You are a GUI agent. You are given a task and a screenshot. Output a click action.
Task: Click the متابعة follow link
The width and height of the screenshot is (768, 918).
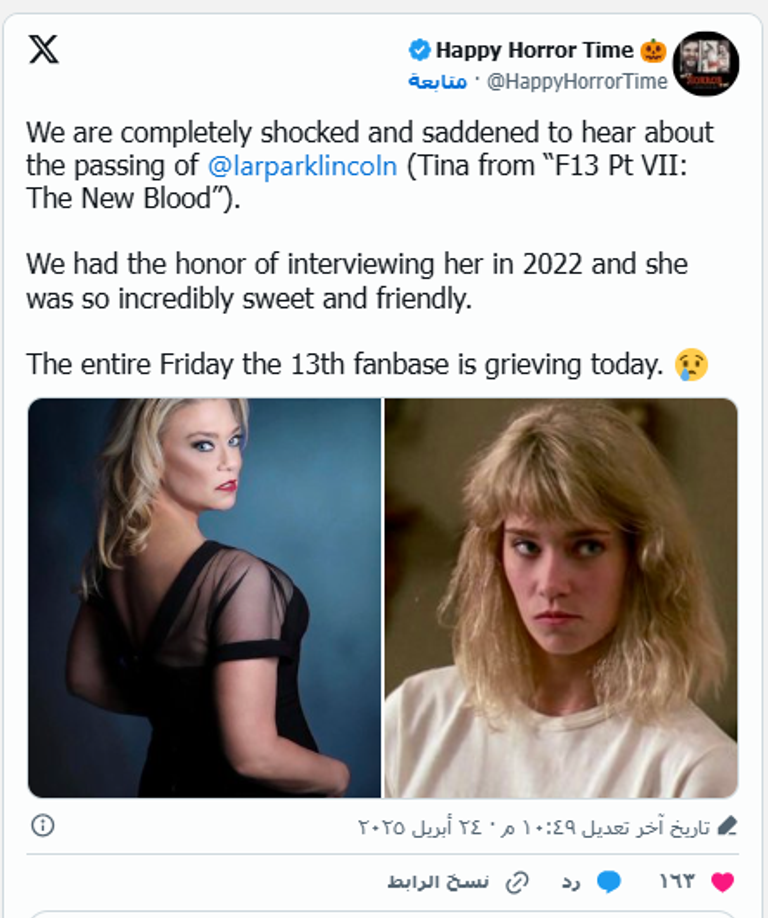click(x=438, y=82)
